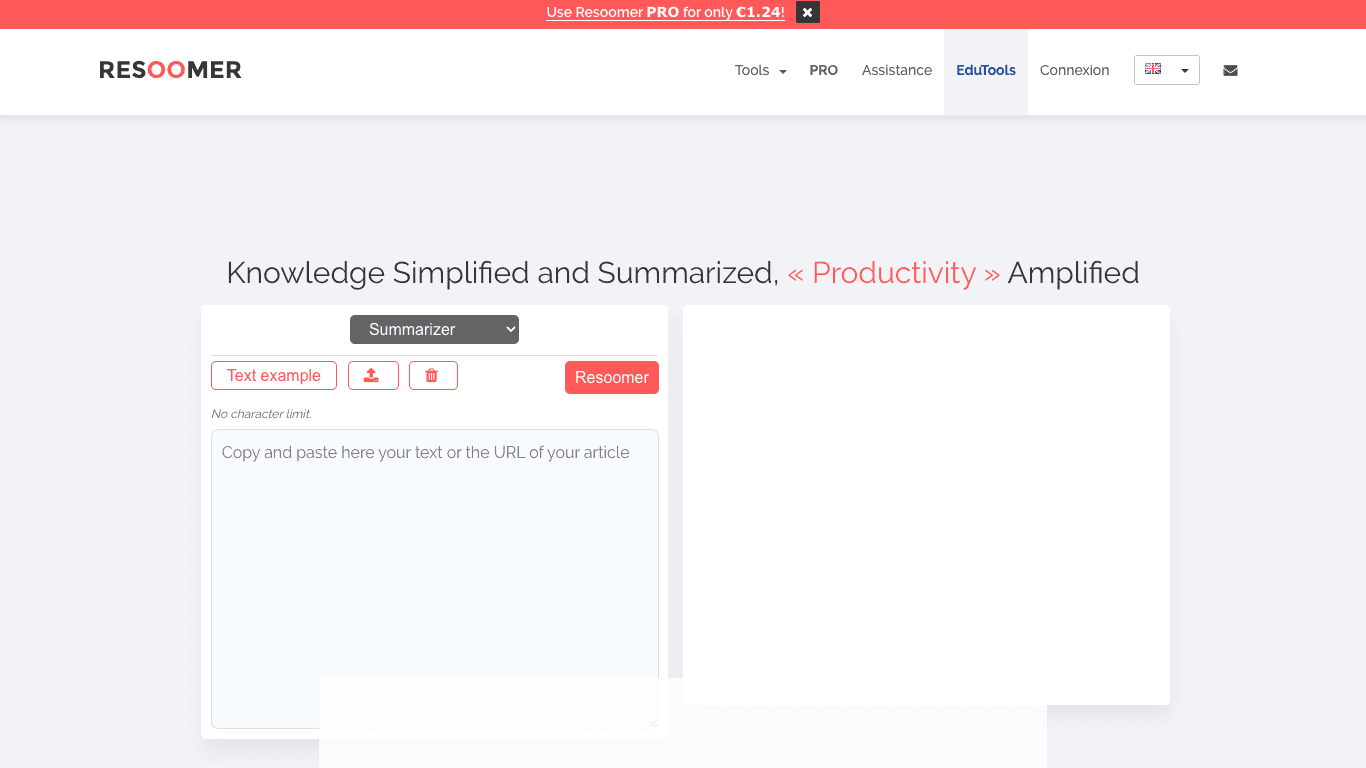Open the PRO page

pyautogui.click(x=823, y=70)
